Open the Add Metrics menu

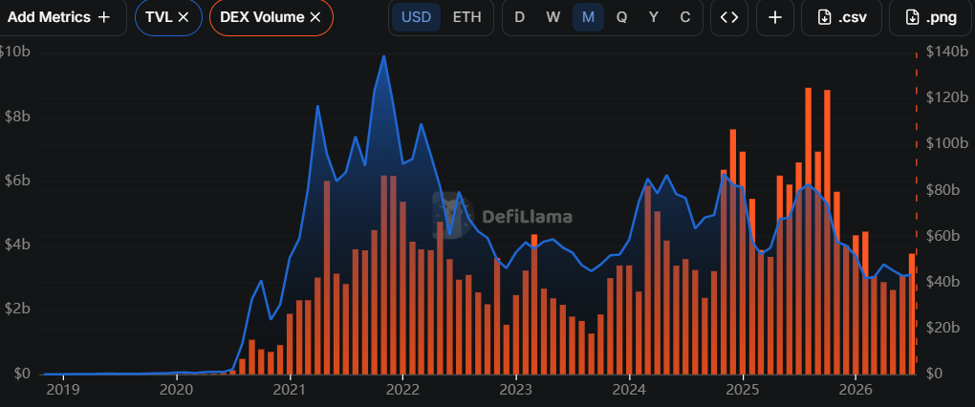pos(58,17)
